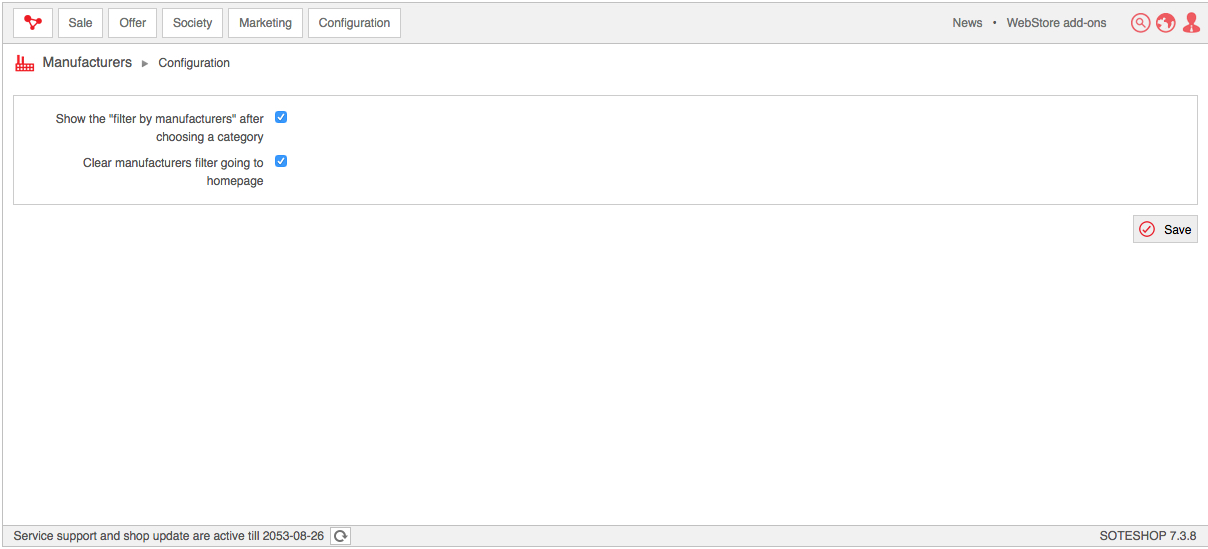
Task: Open the Sale menu
Action: pos(80,23)
